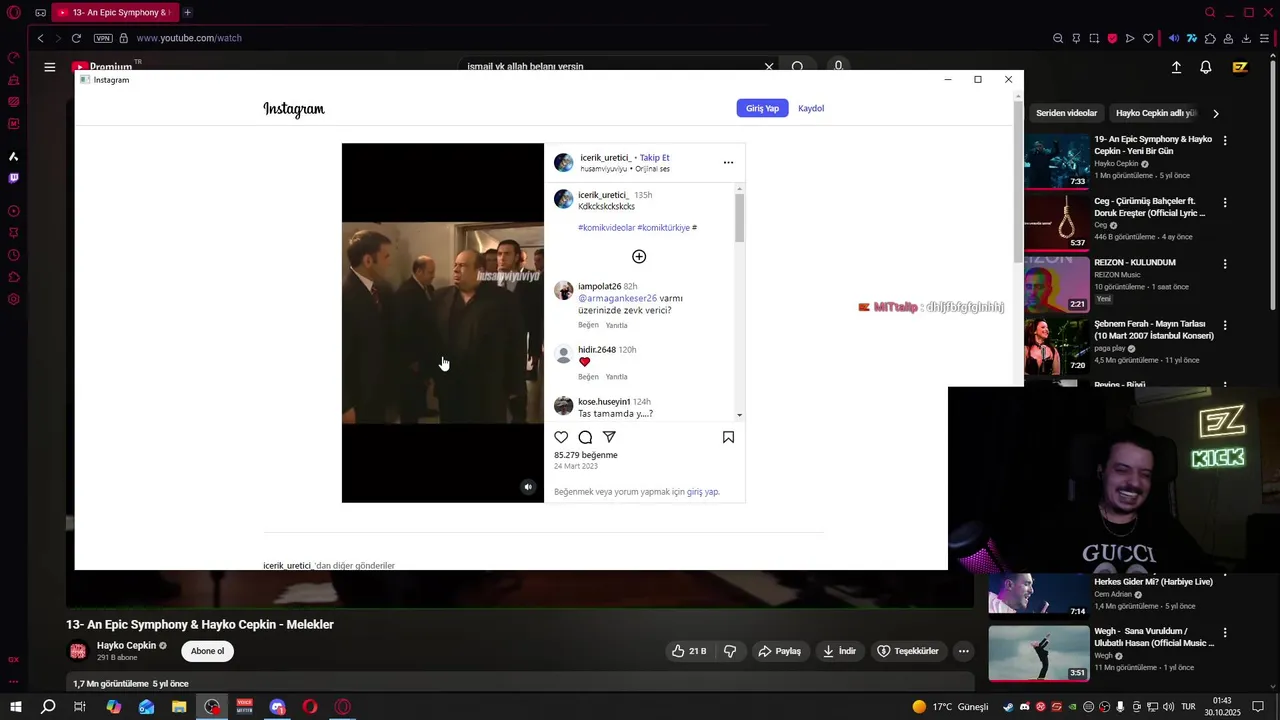Open more actions dots beside Teşekkürler
Image resolution: width=1280 pixels, height=720 pixels.
(963, 651)
